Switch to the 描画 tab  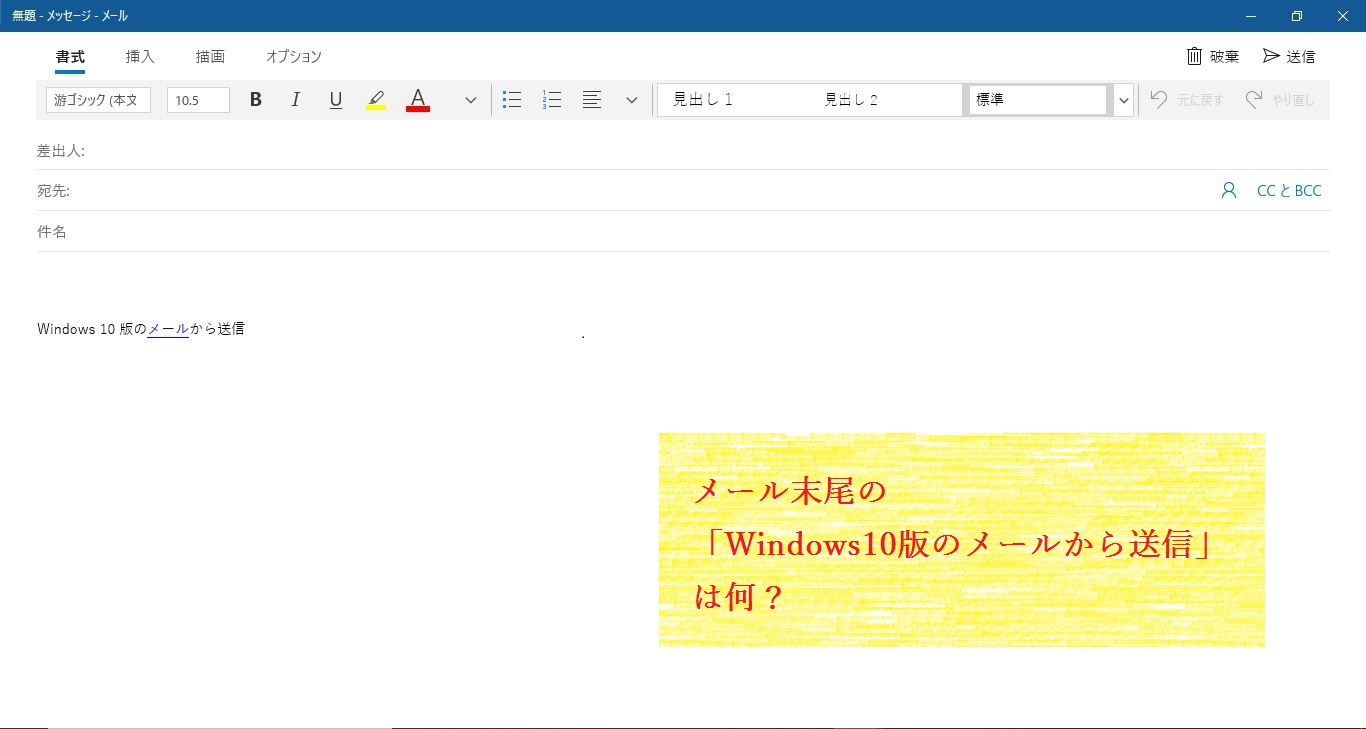210,57
